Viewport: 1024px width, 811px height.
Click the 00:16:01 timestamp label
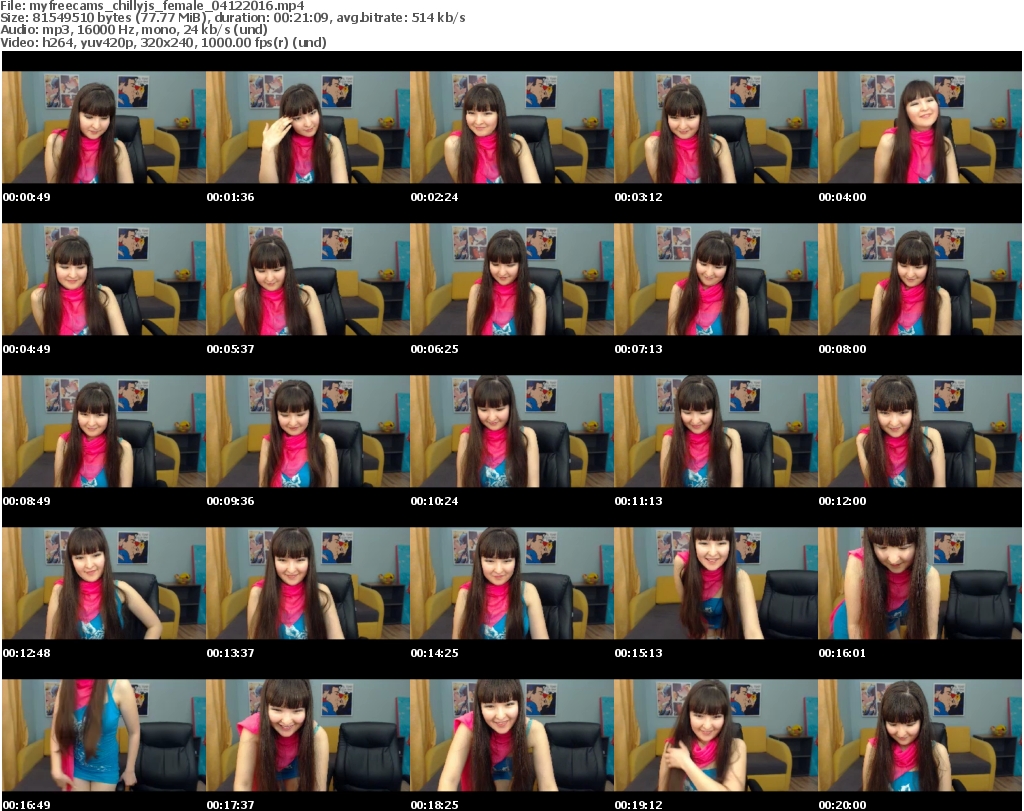[x=842, y=653]
